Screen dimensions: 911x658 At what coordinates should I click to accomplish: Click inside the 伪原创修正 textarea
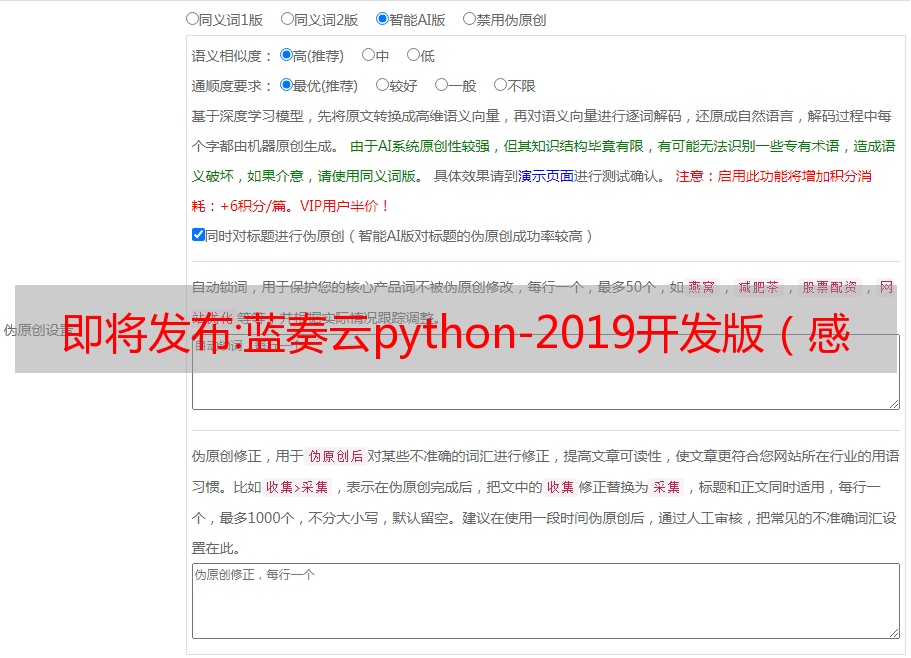tap(546, 601)
